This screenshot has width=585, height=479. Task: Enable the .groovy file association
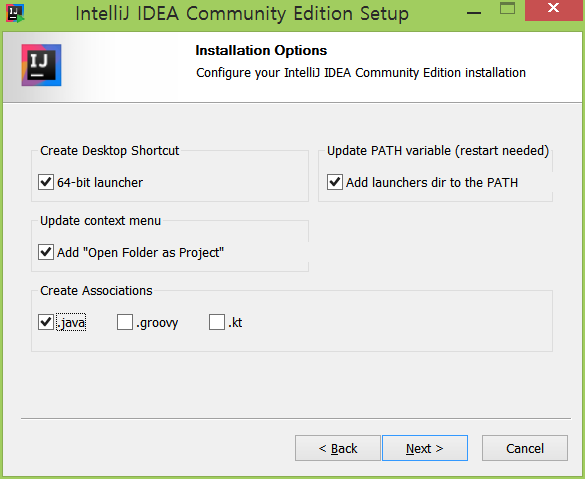pos(125,322)
